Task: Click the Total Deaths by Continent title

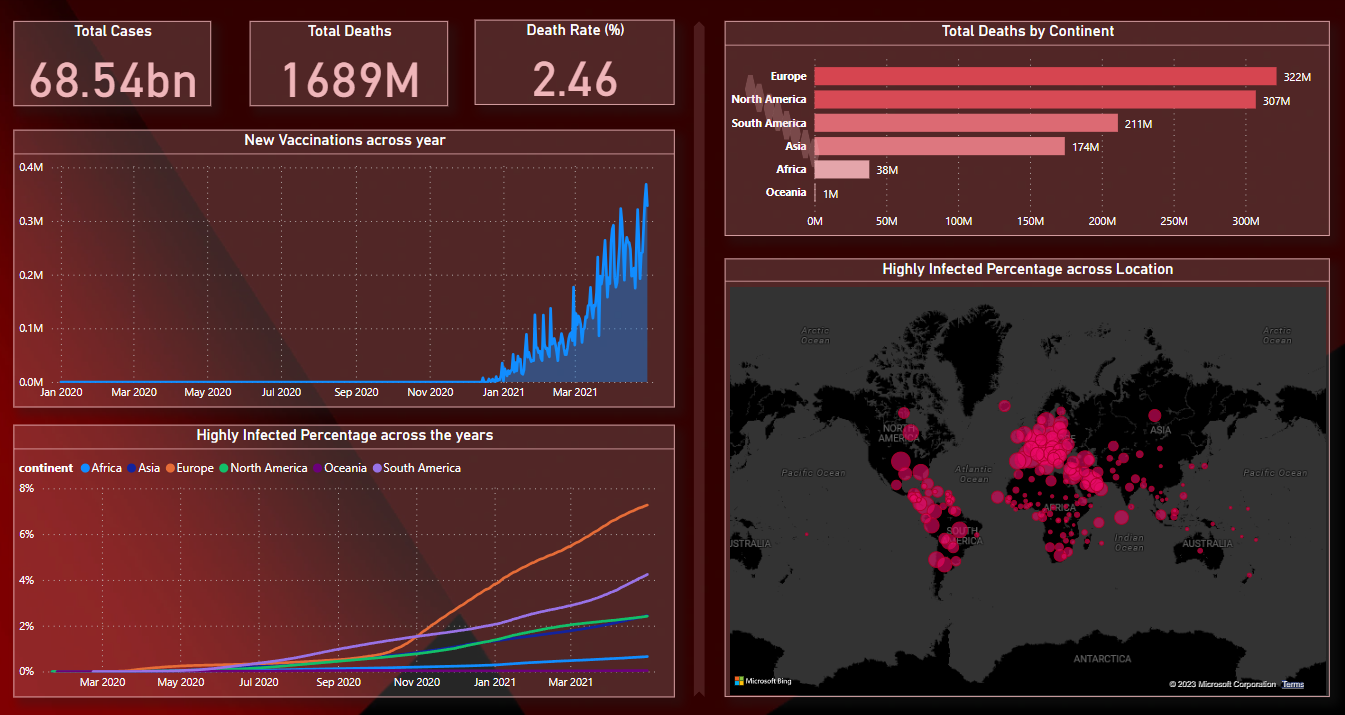Action: point(1027,31)
